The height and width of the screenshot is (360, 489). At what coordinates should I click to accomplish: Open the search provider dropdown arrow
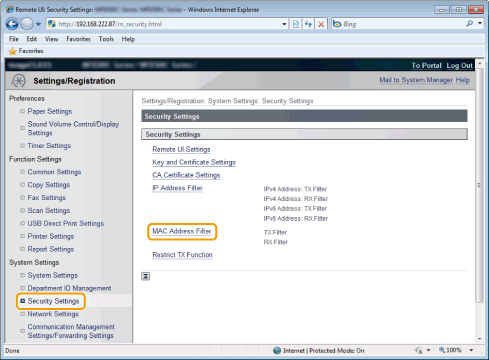(x=480, y=23)
